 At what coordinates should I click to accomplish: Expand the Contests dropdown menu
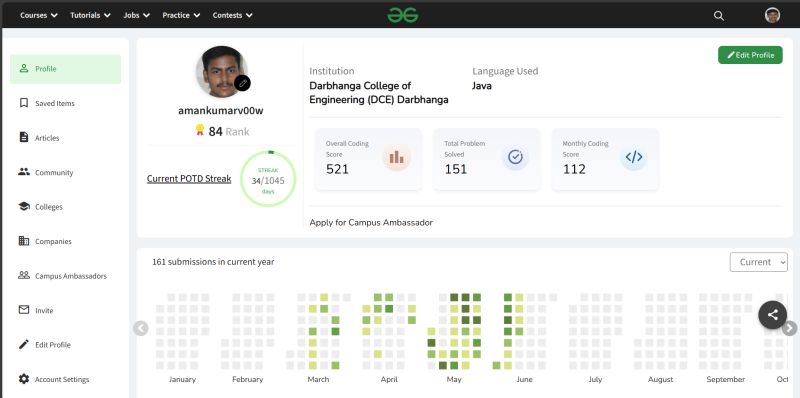pos(233,15)
